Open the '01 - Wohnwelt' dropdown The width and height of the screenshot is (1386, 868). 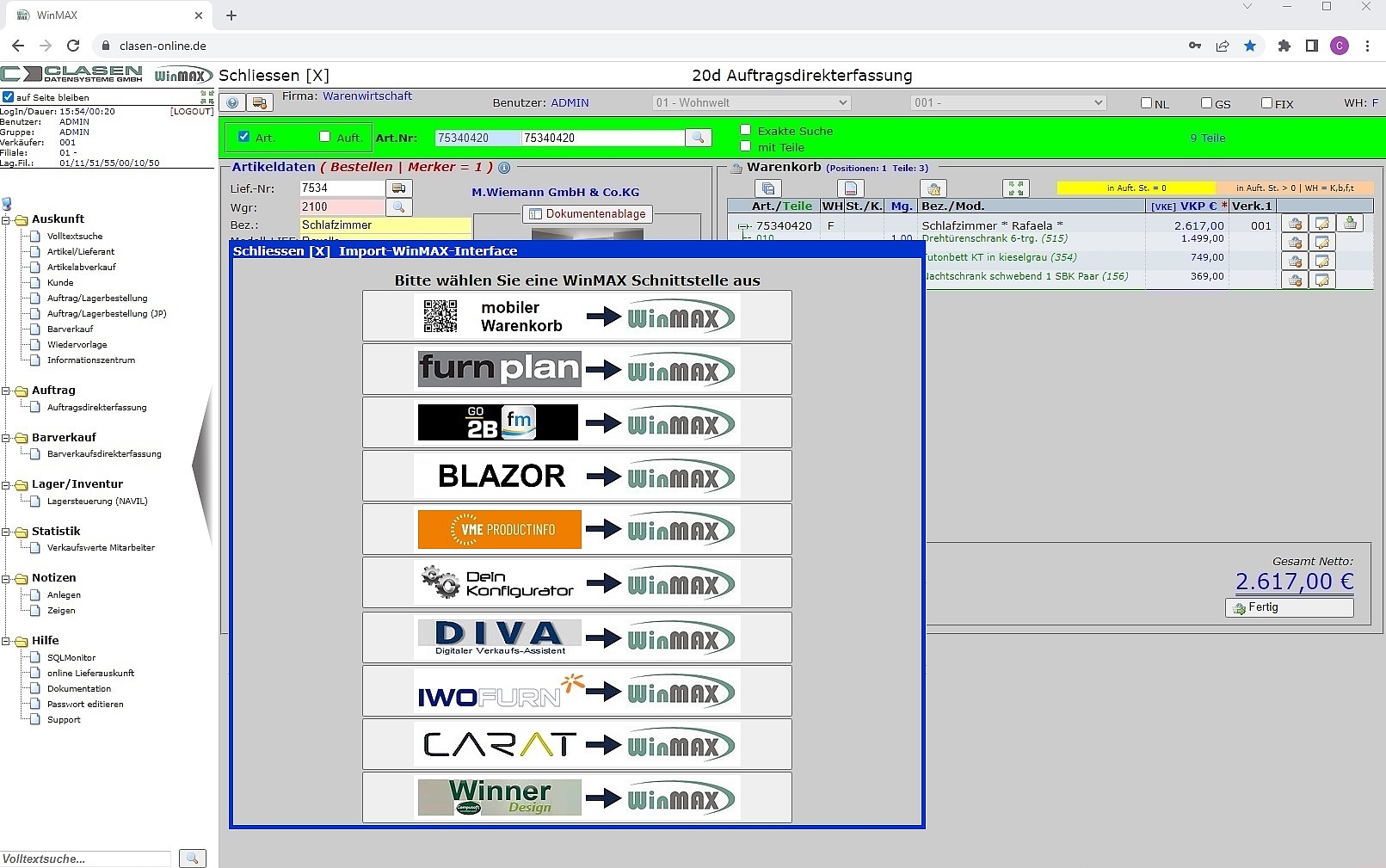[x=751, y=102]
